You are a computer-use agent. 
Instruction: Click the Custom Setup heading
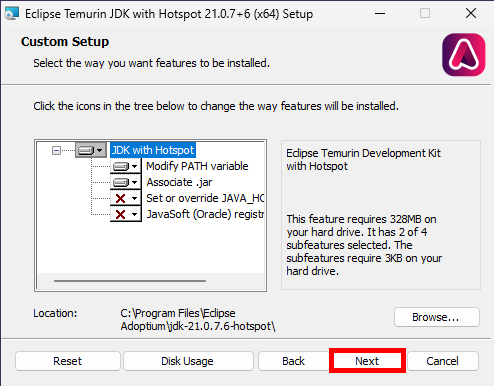coord(65,42)
